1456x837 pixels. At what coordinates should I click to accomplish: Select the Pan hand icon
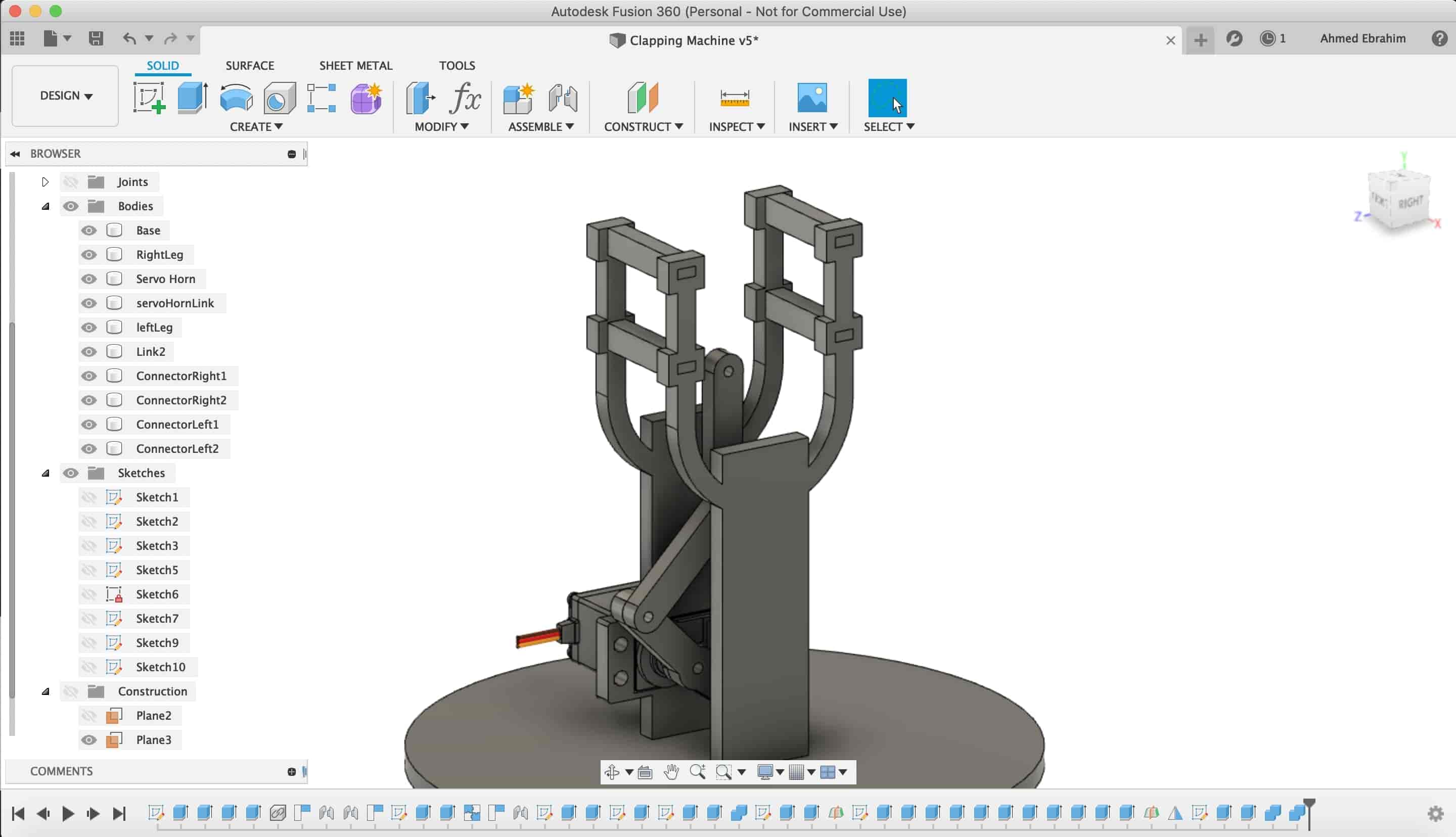pyautogui.click(x=671, y=772)
